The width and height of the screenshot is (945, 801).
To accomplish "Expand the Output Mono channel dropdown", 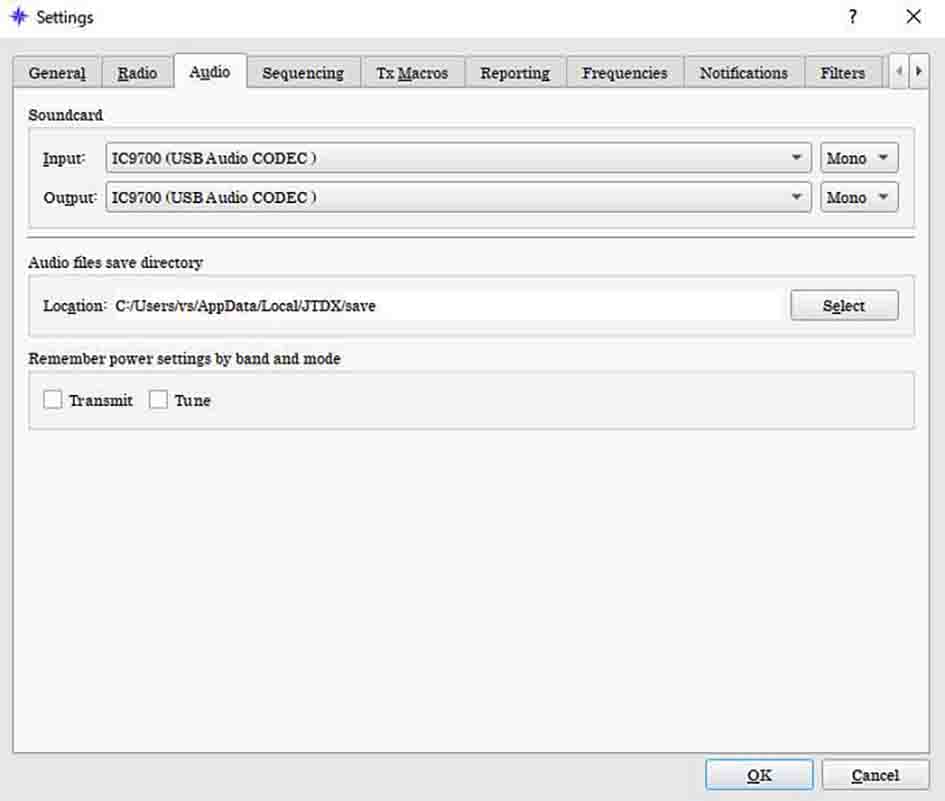I will (x=859, y=197).
